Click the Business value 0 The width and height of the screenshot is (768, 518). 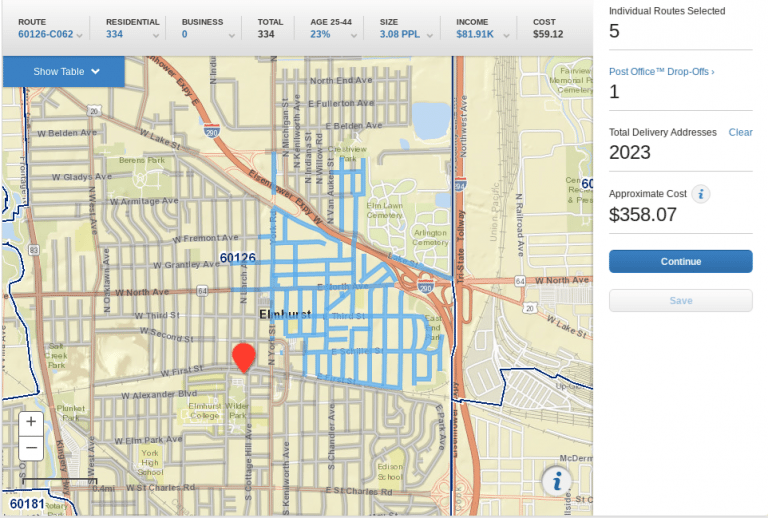(x=184, y=34)
